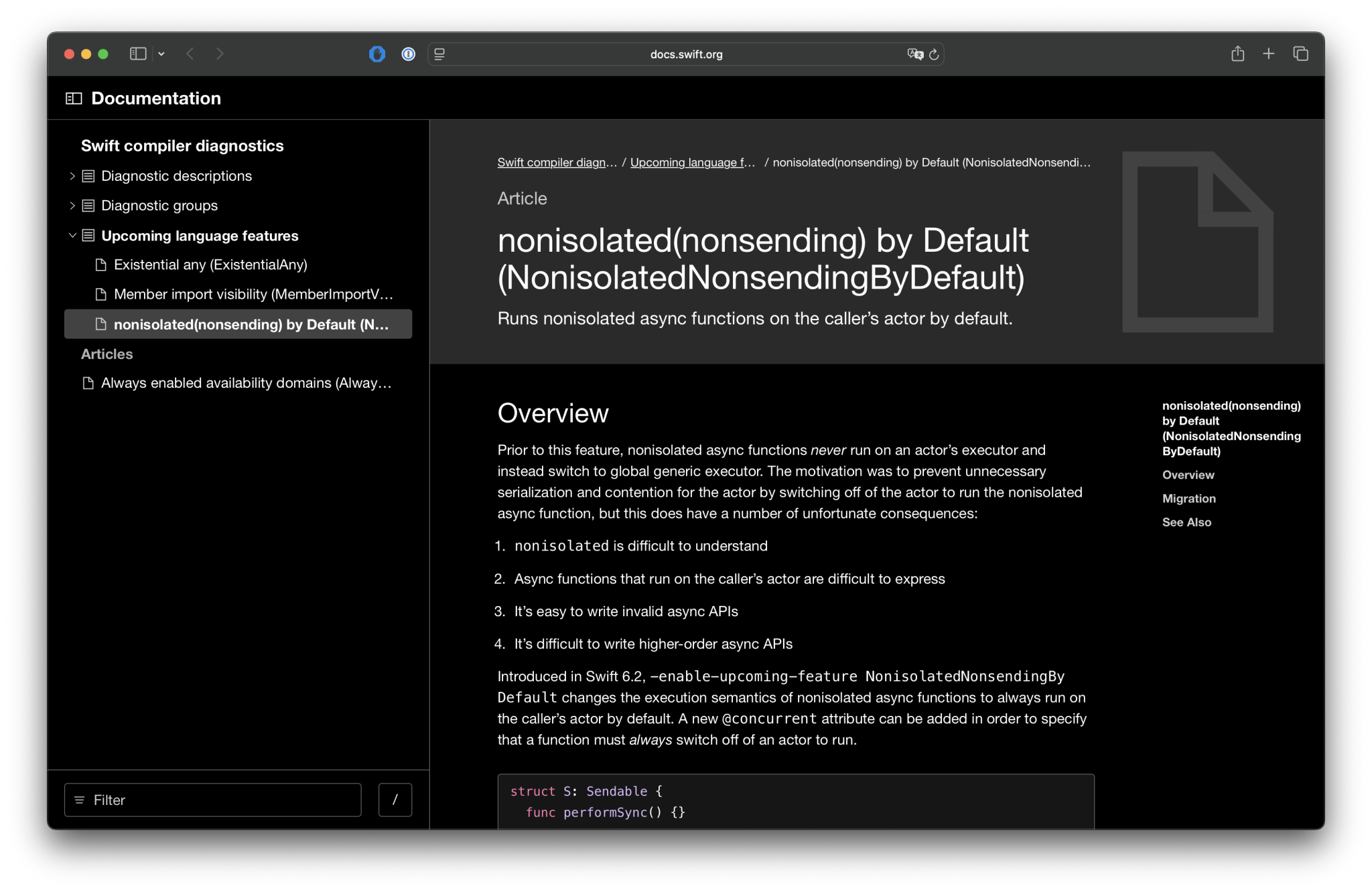Select Existential any (ExistentialAny) in sidebar
Viewport: 1372px width, 892px height.
(211, 265)
